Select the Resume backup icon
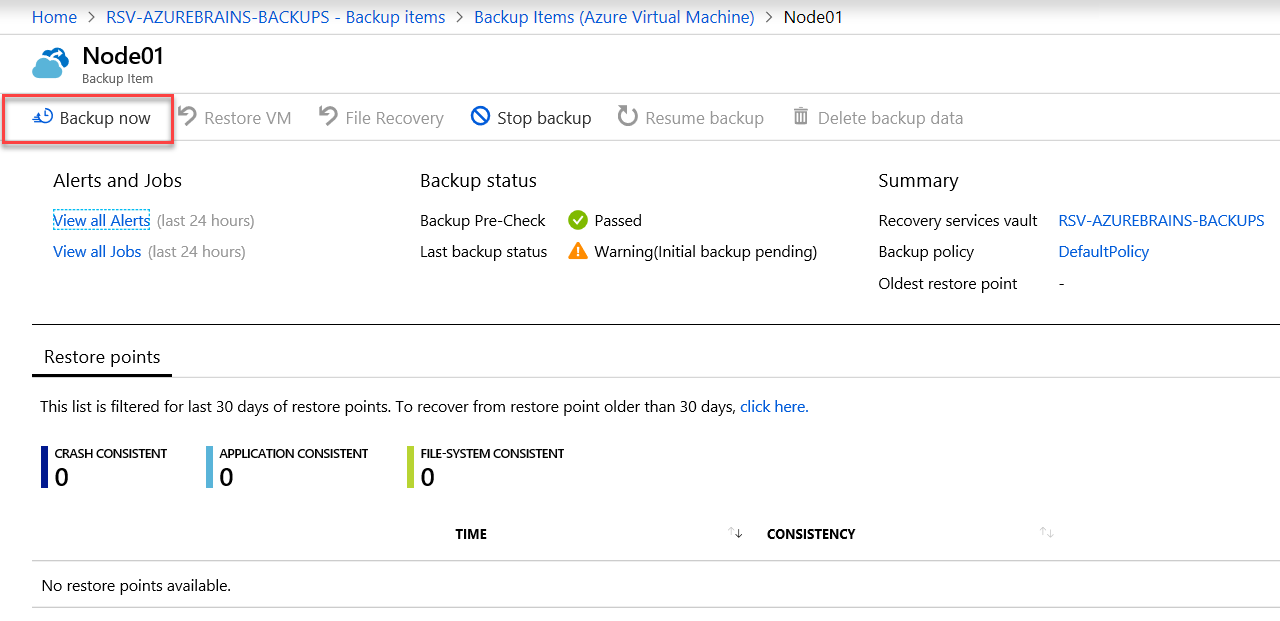Screen dimensions: 1280x621 (x=627, y=117)
